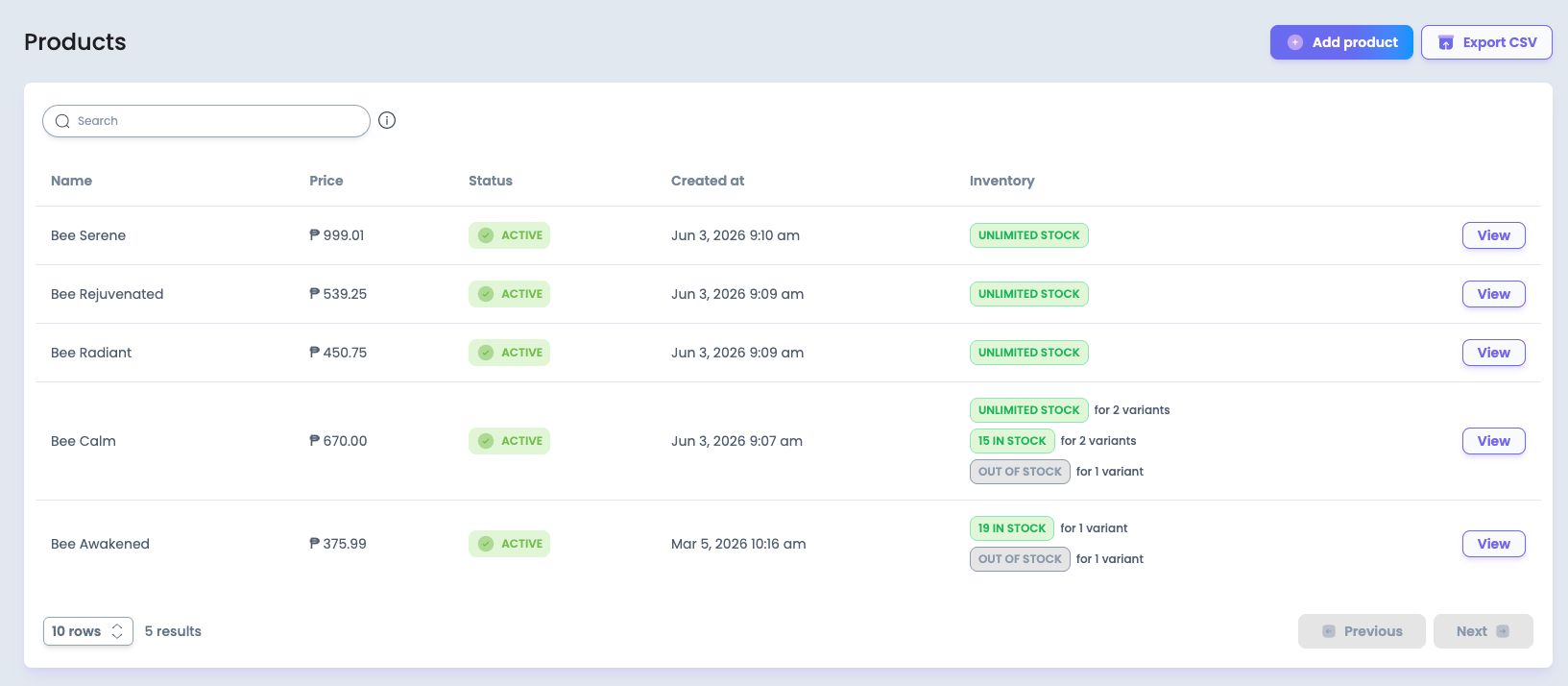1568x686 pixels.
Task: Click the Mar 5, 2026 10:16 am date
Action: click(x=738, y=544)
